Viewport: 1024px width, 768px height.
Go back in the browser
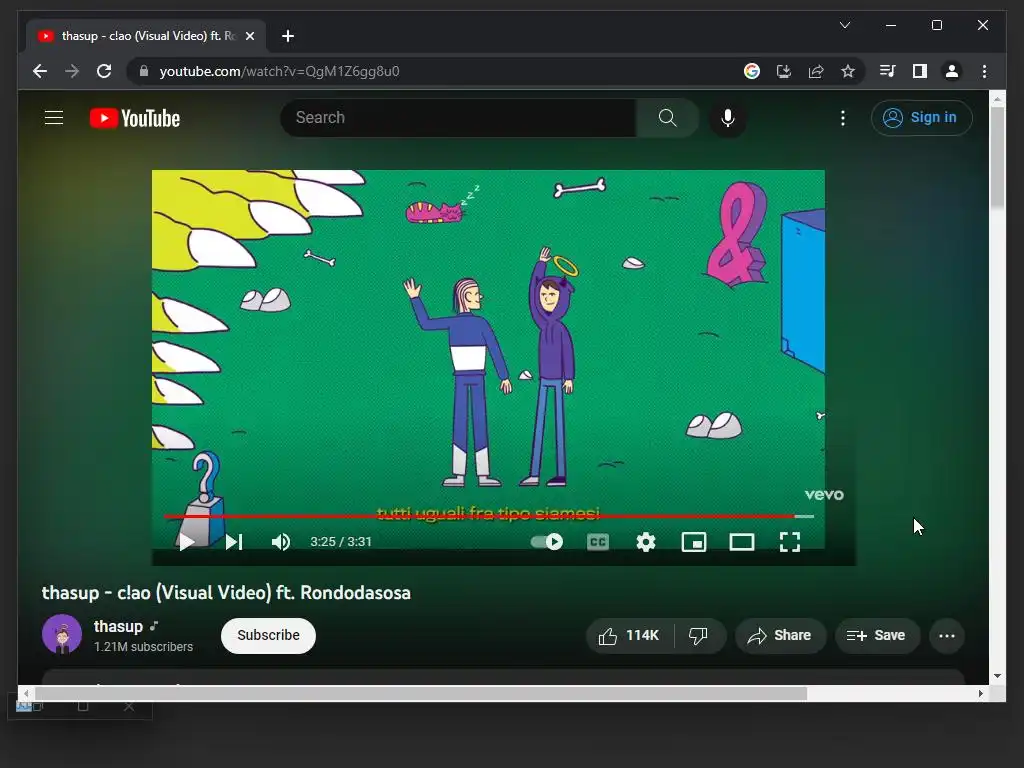pos(40,71)
